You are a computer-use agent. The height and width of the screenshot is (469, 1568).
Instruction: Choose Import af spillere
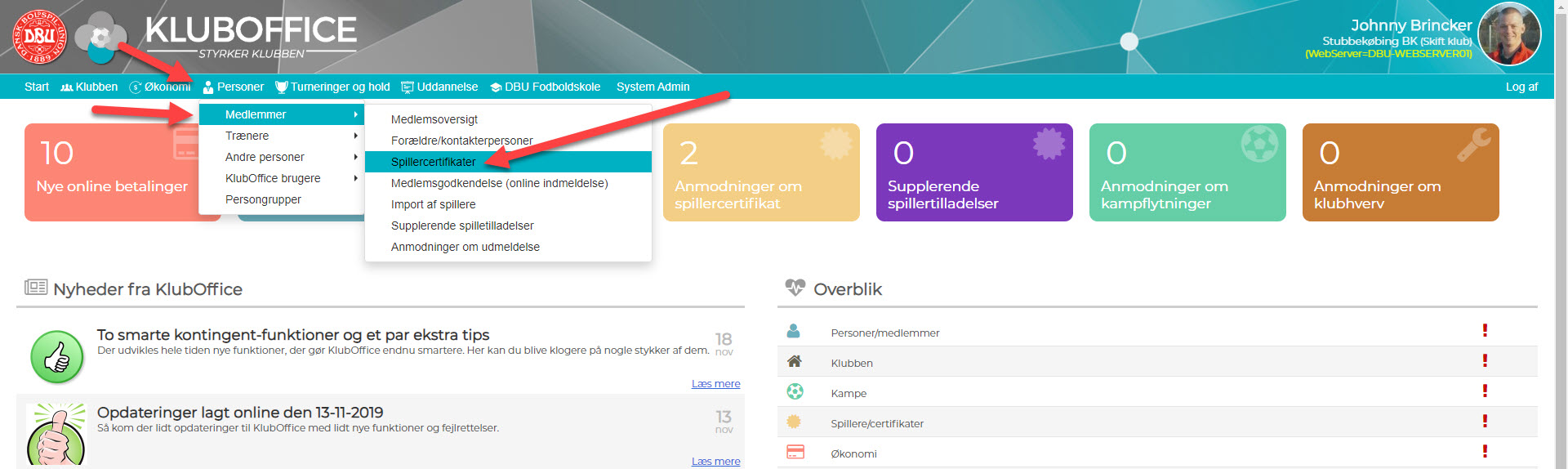(x=508, y=204)
